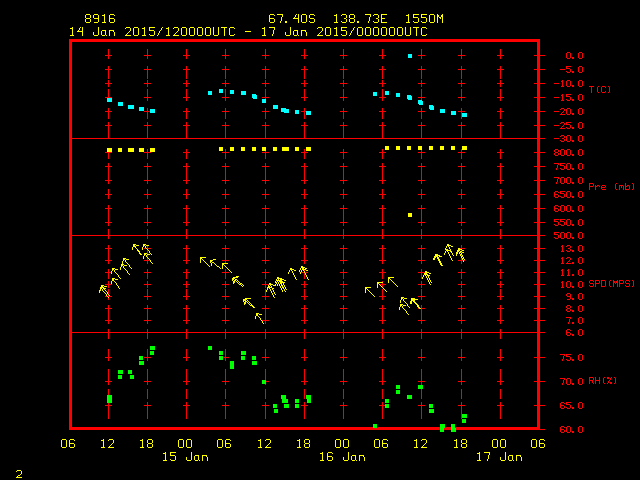Click the "15 Jan" date label
This screenshot has height=480, width=640.
pyautogui.click(x=185, y=457)
